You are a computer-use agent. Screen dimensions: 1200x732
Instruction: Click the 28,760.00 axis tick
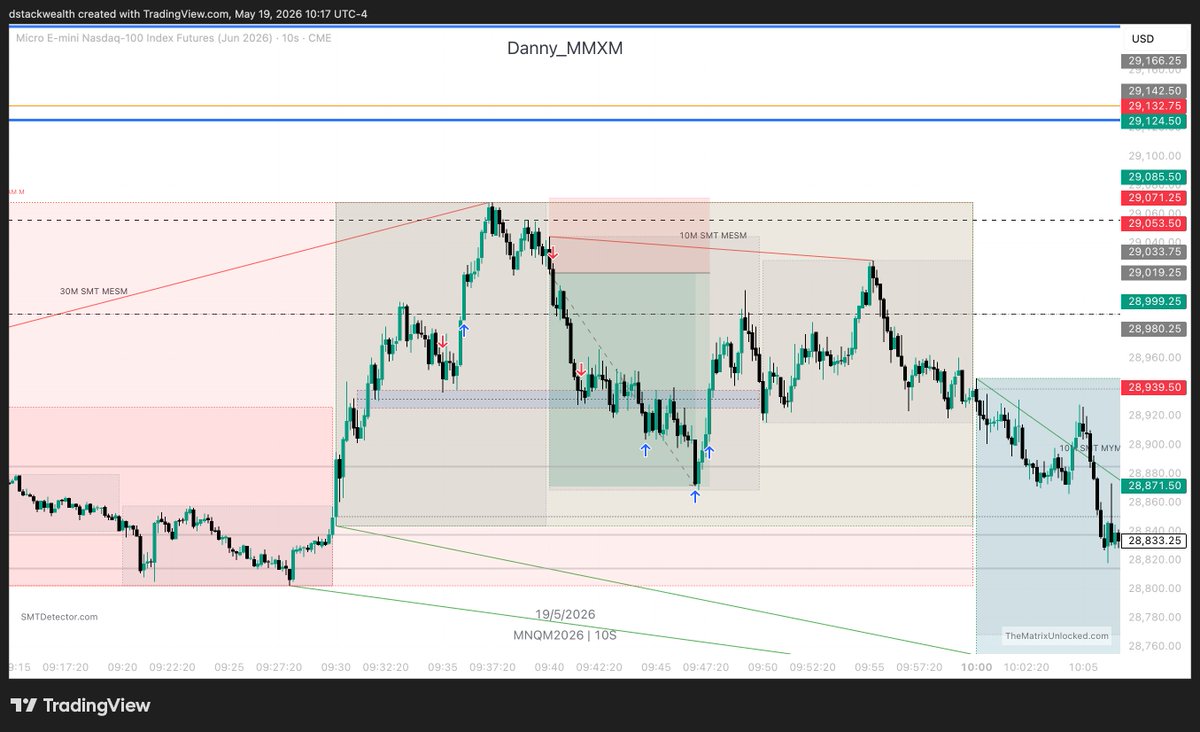pyautogui.click(x=1154, y=645)
